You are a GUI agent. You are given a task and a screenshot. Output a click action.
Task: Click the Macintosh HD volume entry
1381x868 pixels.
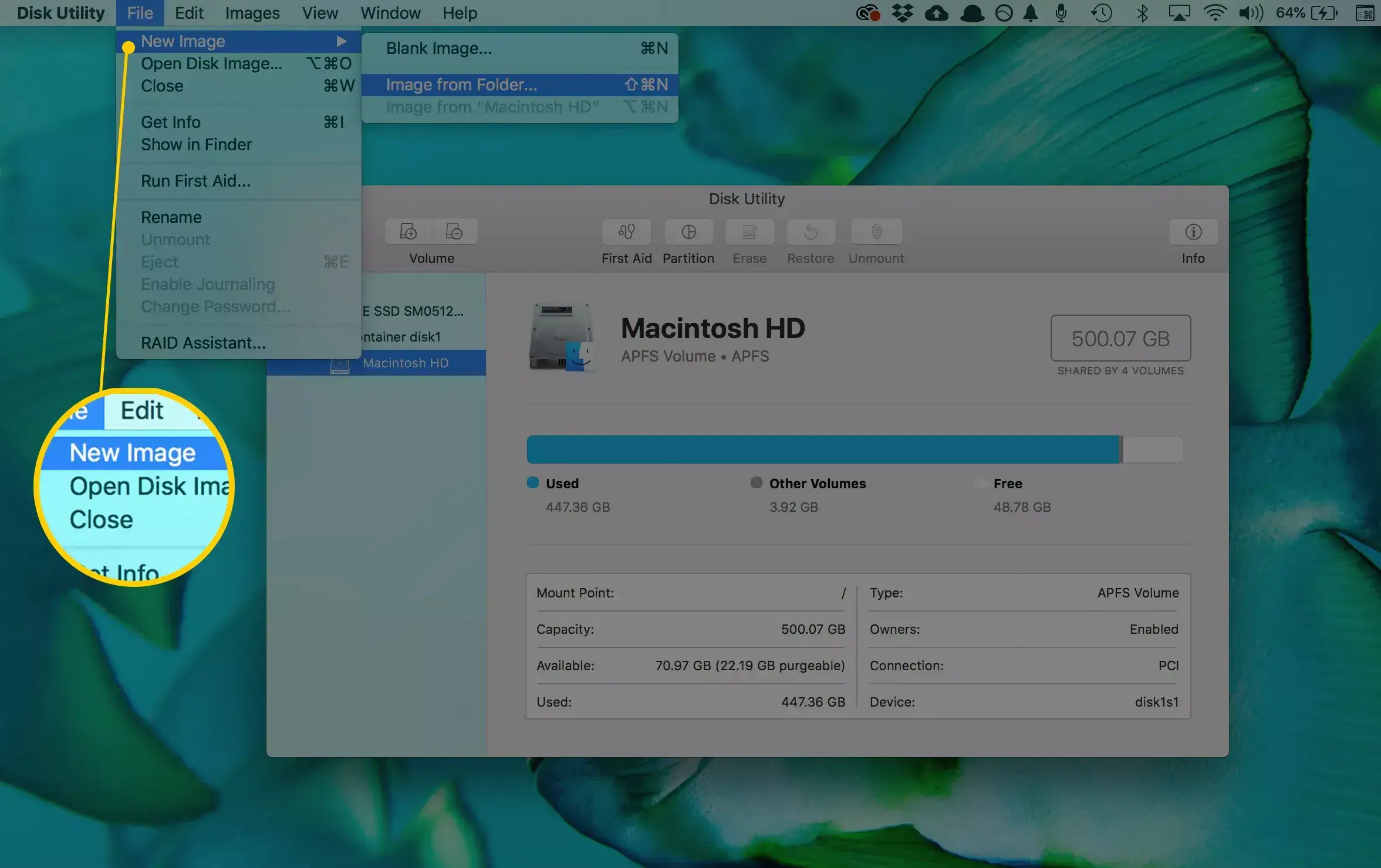pos(405,362)
